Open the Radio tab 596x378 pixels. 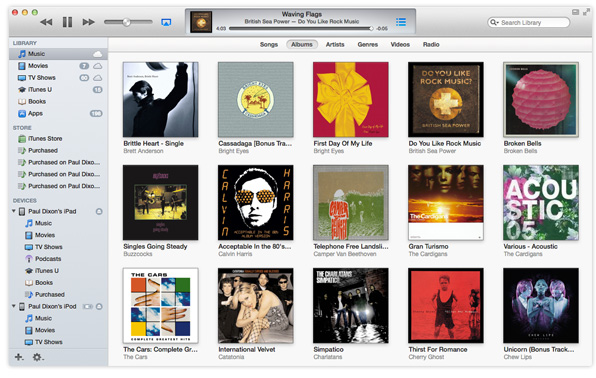(431, 44)
